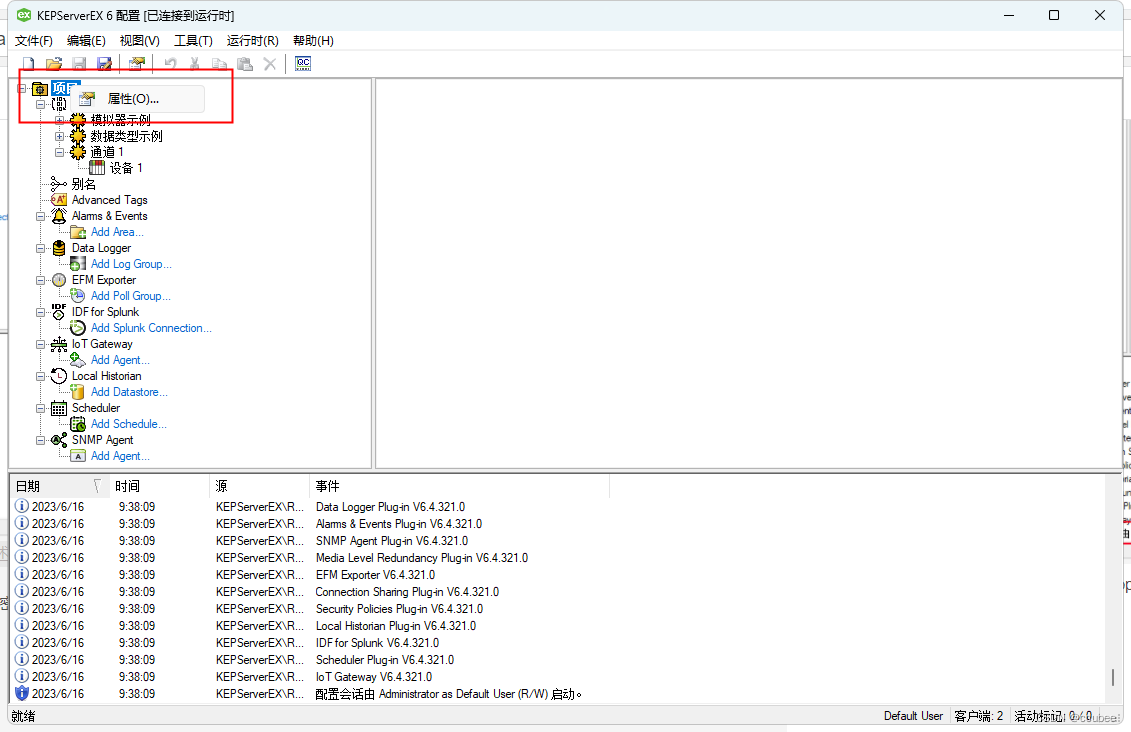The width and height of the screenshot is (1131, 732).
Task: Click Default User in the status bar
Action: point(913,716)
